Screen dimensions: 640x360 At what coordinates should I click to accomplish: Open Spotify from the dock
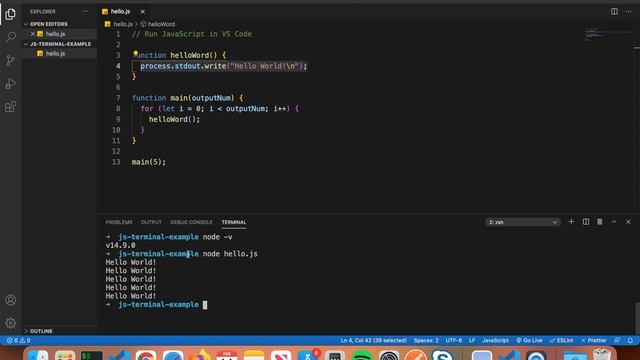pyautogui.click(x=362, y=355)
